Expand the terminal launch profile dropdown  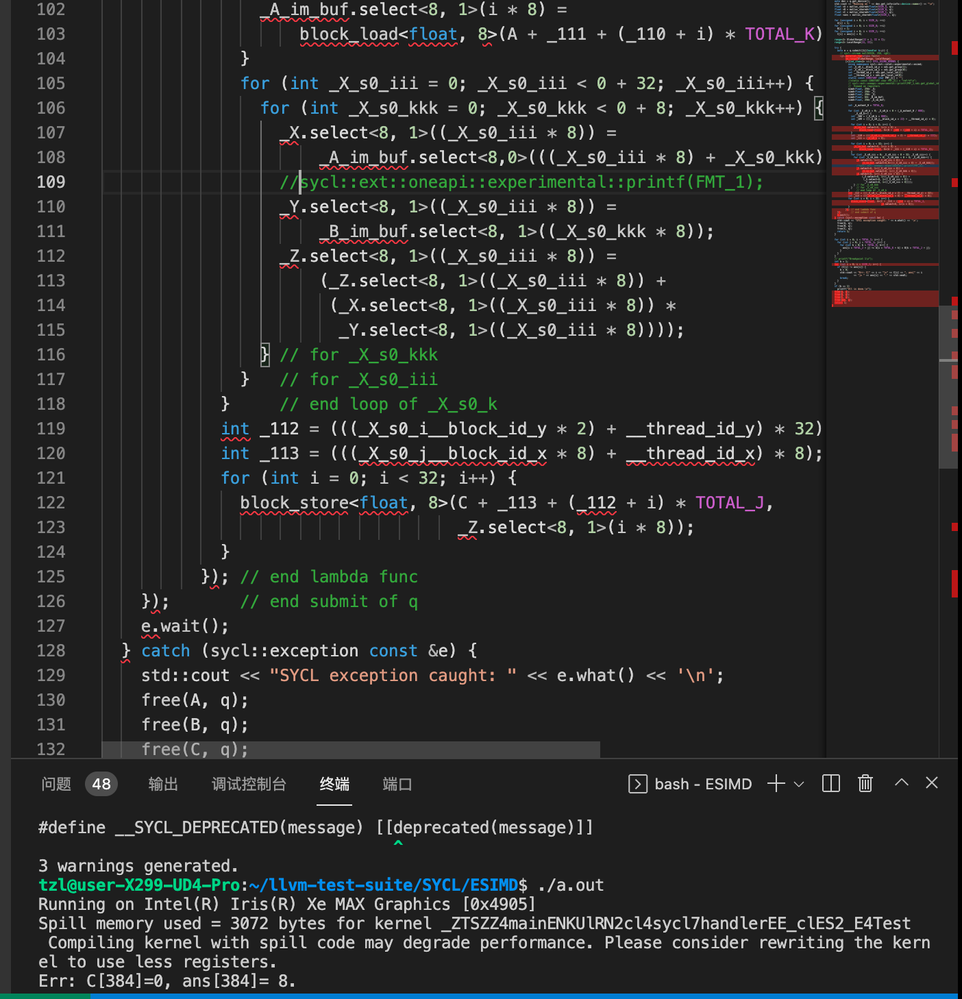(799, 785)
